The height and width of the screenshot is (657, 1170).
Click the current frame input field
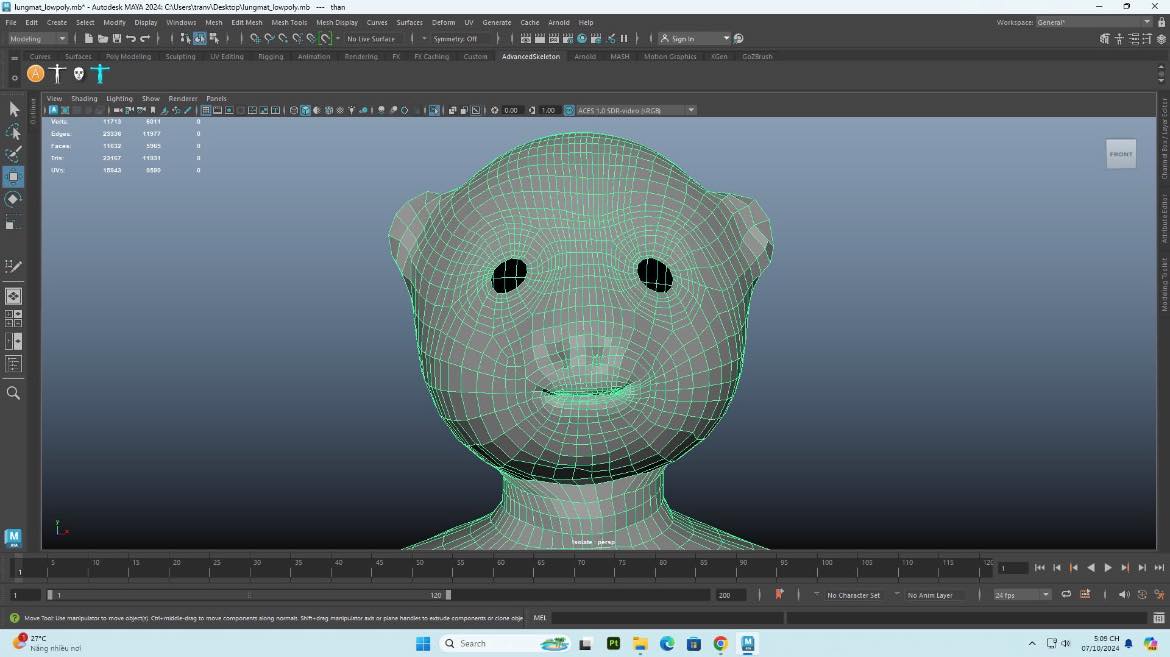click(1013, 568)
